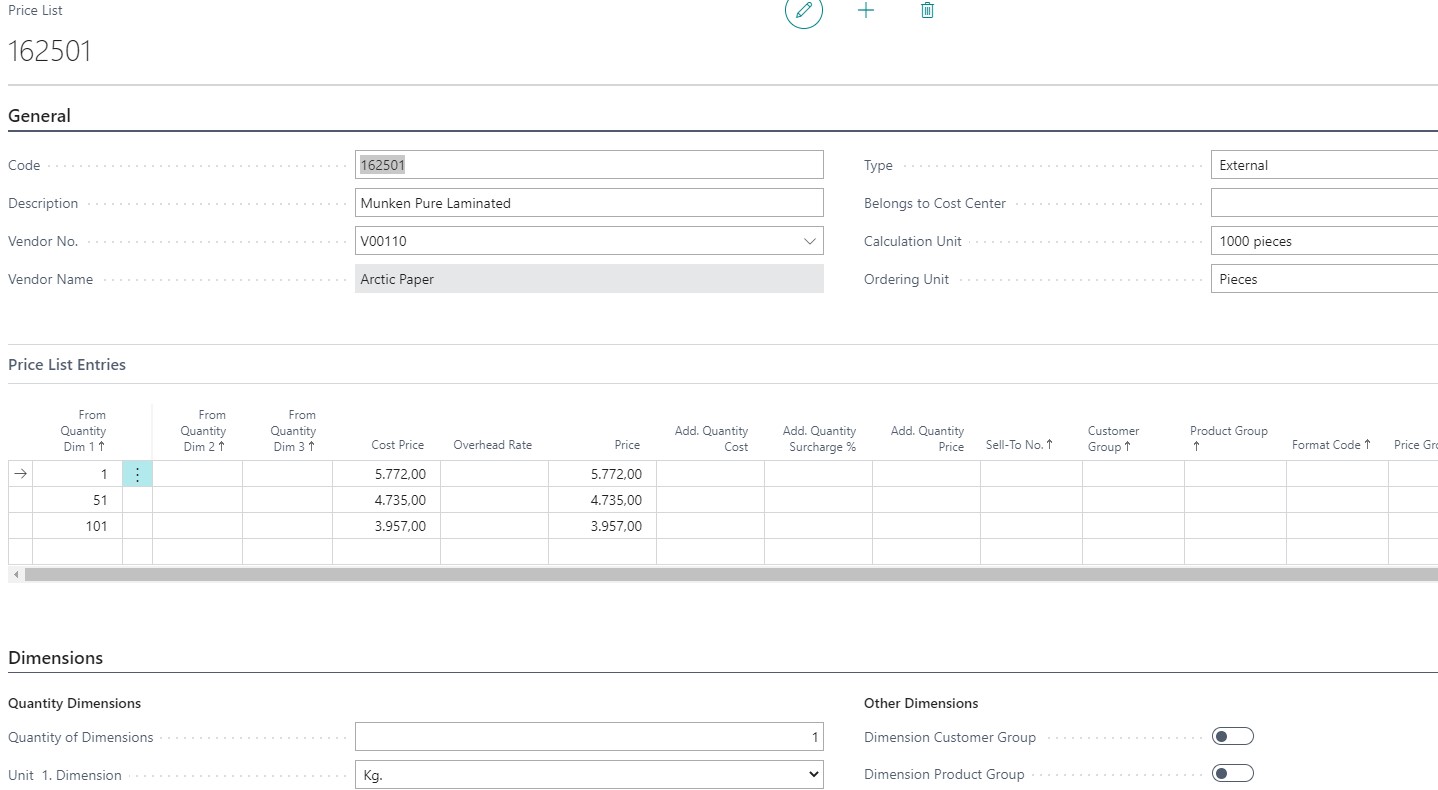Viewport: 1438px width, 790px height.
Task: Open the Ordering Unit dropdown showing Pieces
Action: 1324,279
